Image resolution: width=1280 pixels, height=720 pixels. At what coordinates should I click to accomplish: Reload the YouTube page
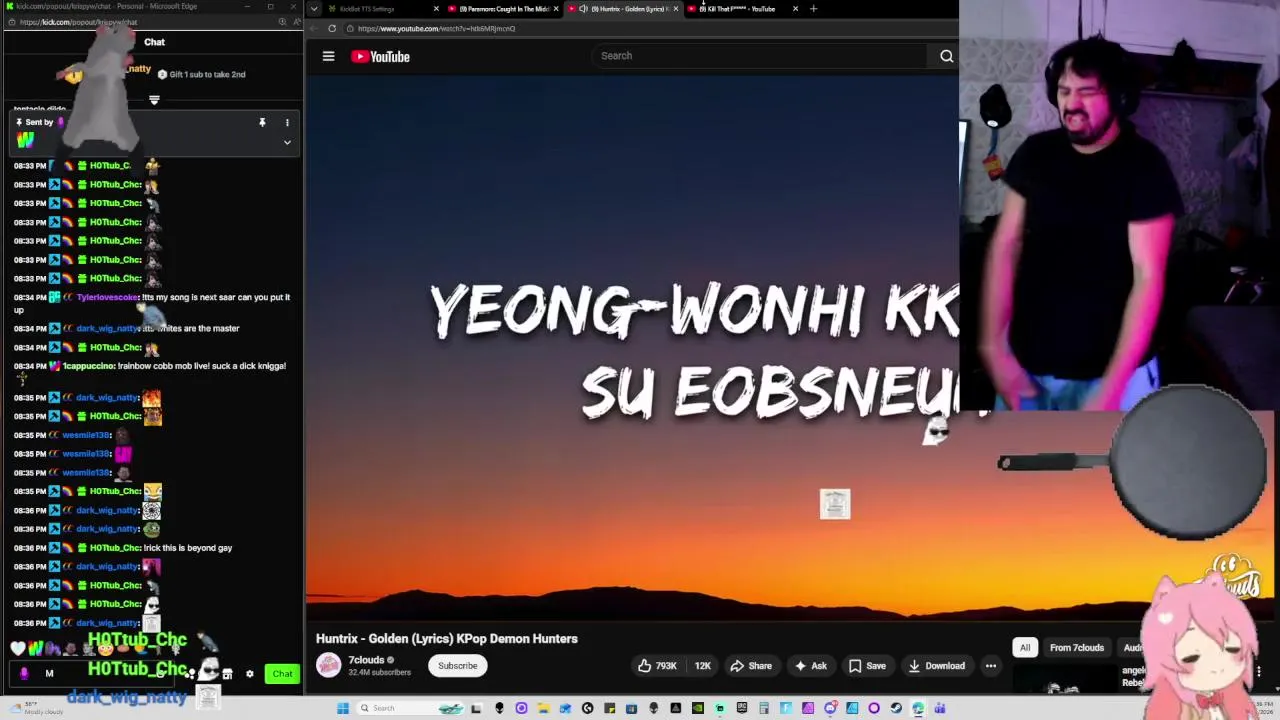click(332, 28)
